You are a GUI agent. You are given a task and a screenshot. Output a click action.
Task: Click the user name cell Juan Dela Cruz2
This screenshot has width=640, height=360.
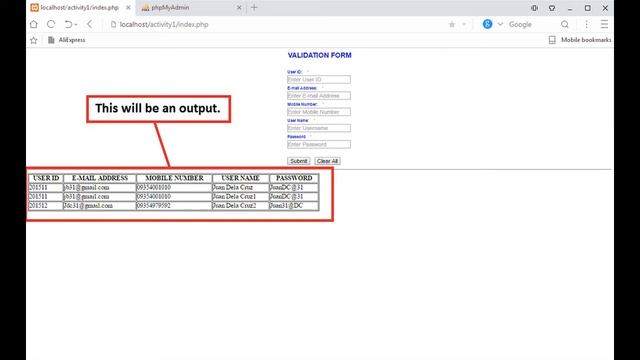(x=240, y=206)
